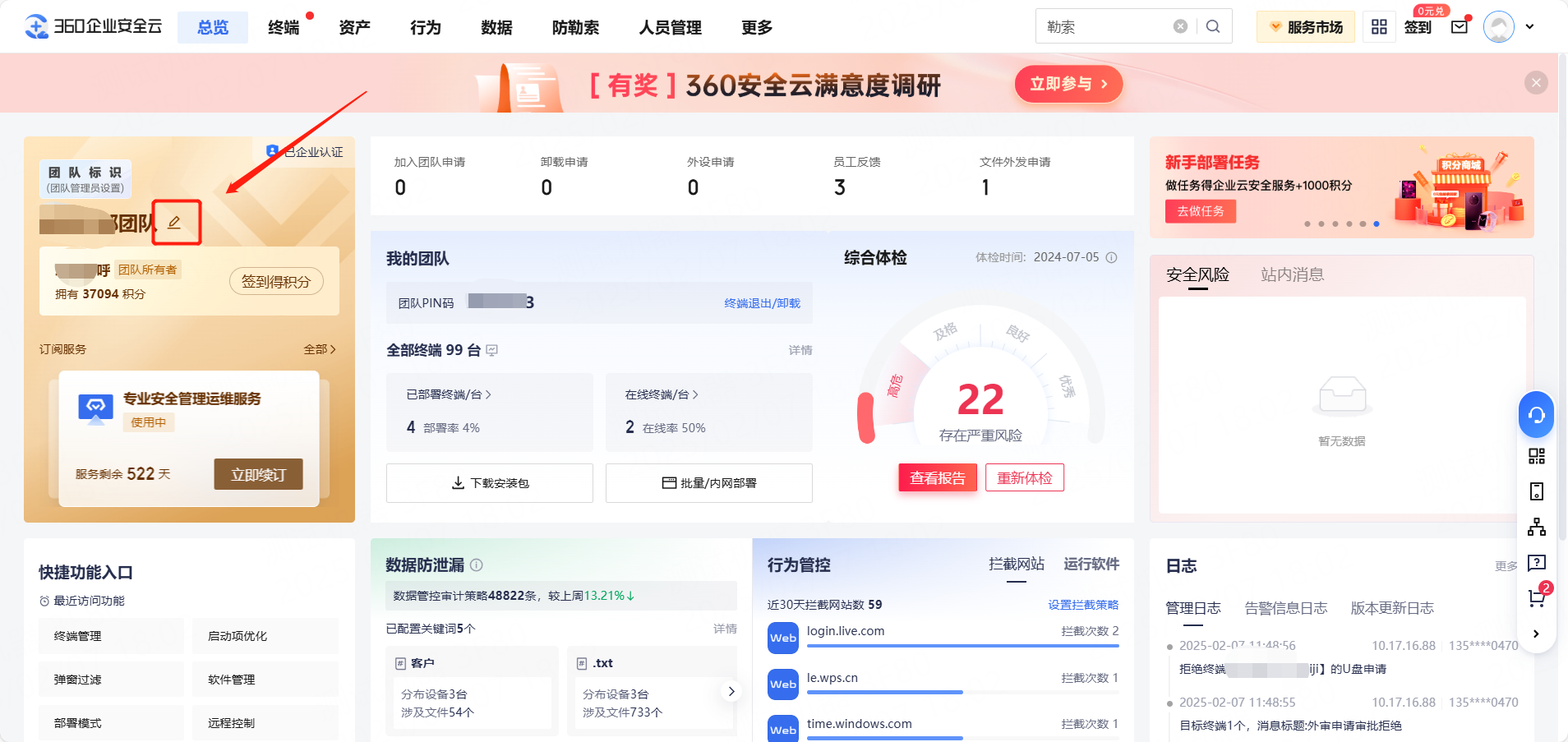Click 终端退出/卸载 link

(x=762, y=303)
